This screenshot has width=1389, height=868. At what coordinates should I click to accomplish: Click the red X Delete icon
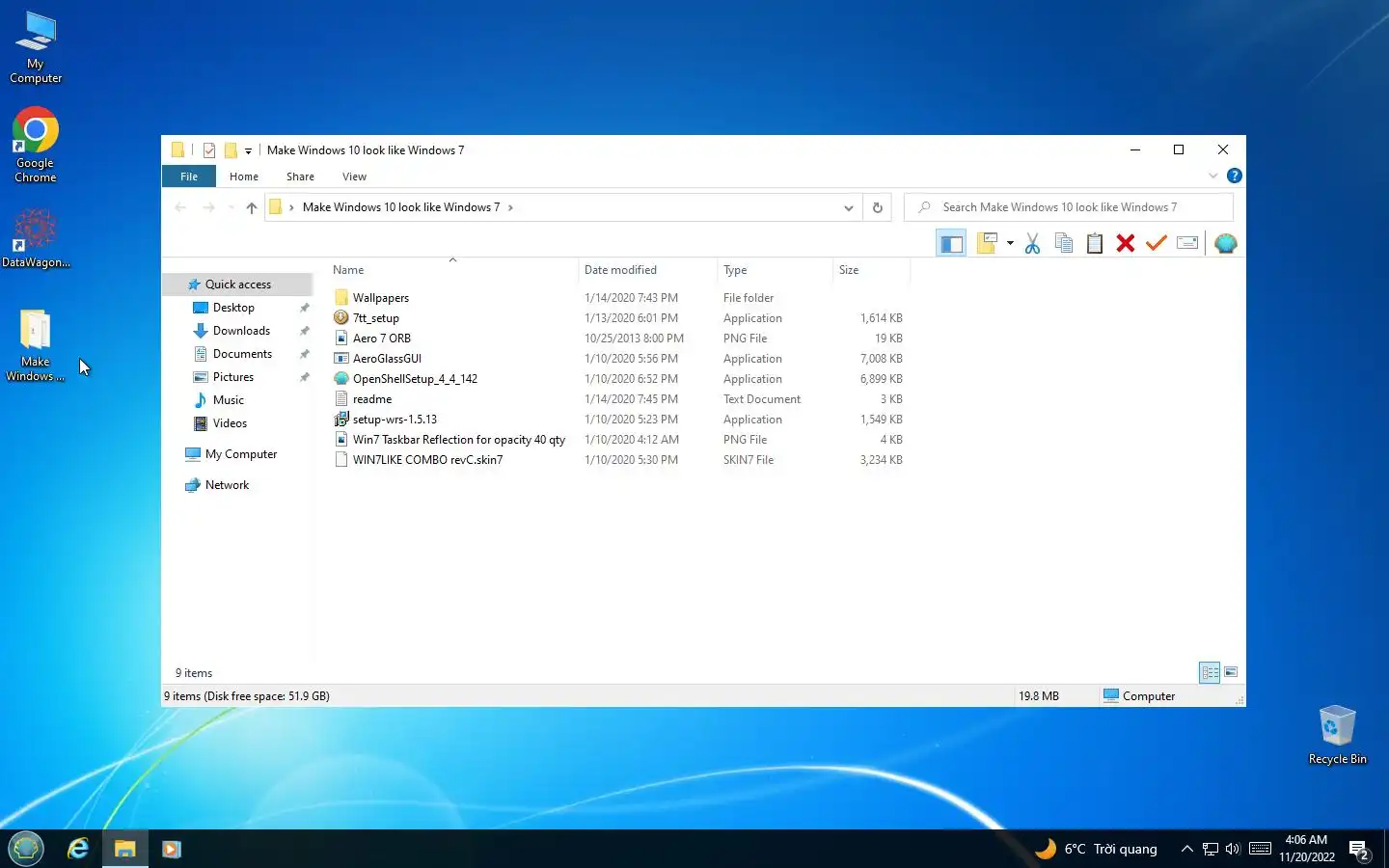[x=1125, y=243]
